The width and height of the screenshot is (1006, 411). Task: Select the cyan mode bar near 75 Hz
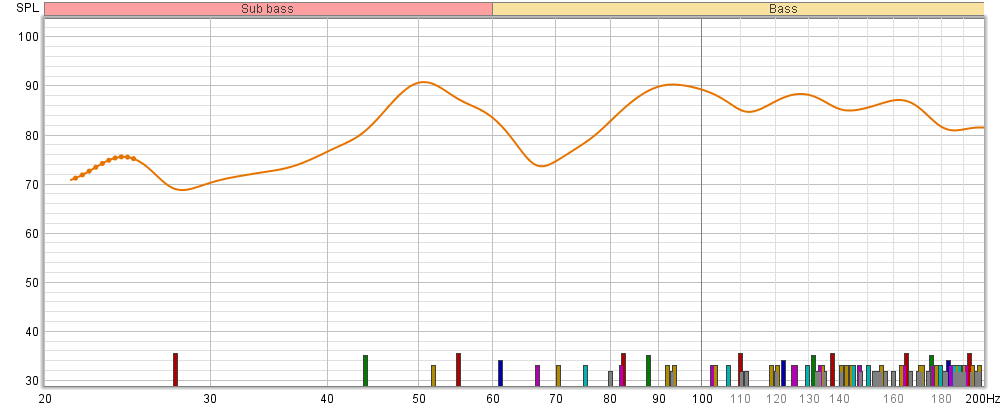tap(585, 375)
